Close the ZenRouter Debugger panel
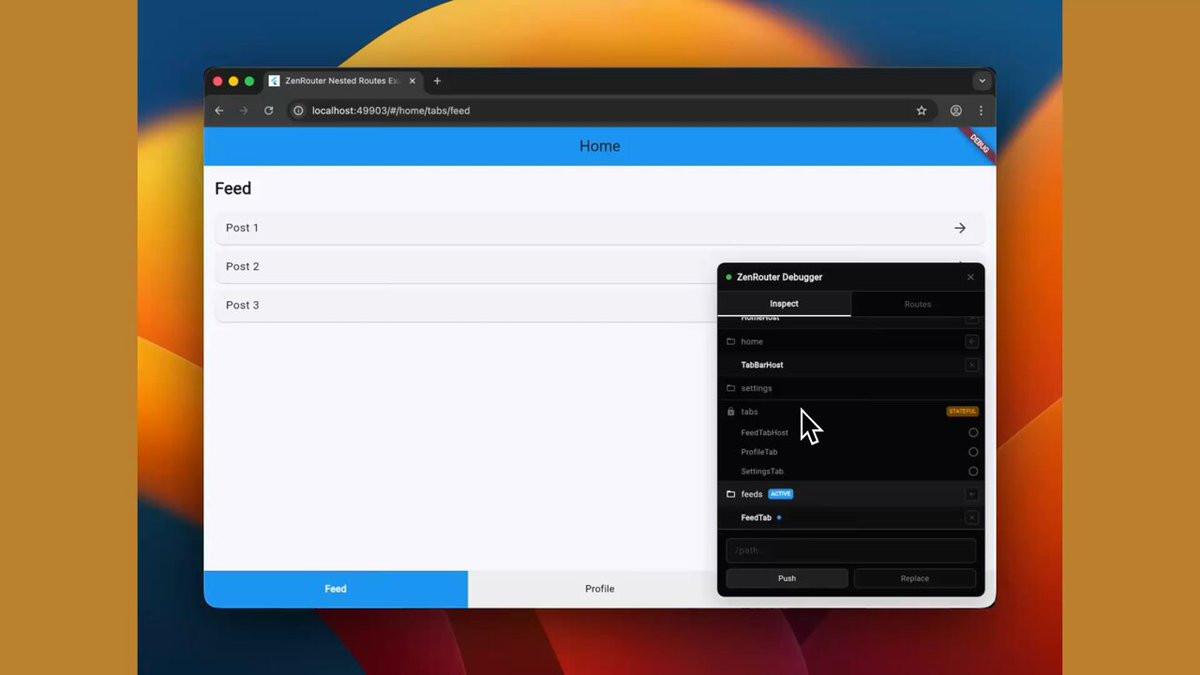 pyautogui.click(x=970, y=277)
